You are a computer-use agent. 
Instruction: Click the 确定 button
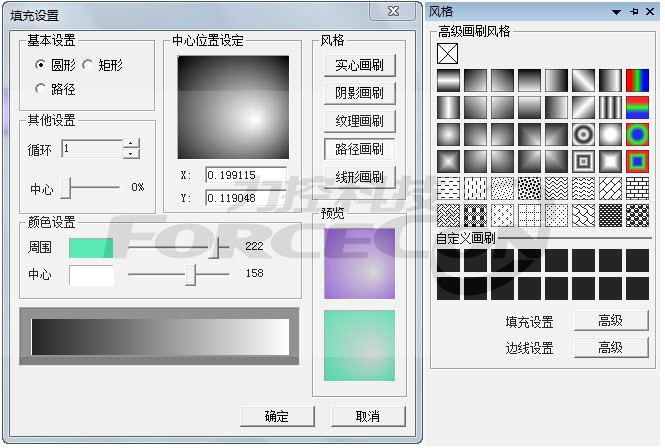pyautogui.click(x=276, y=416)
